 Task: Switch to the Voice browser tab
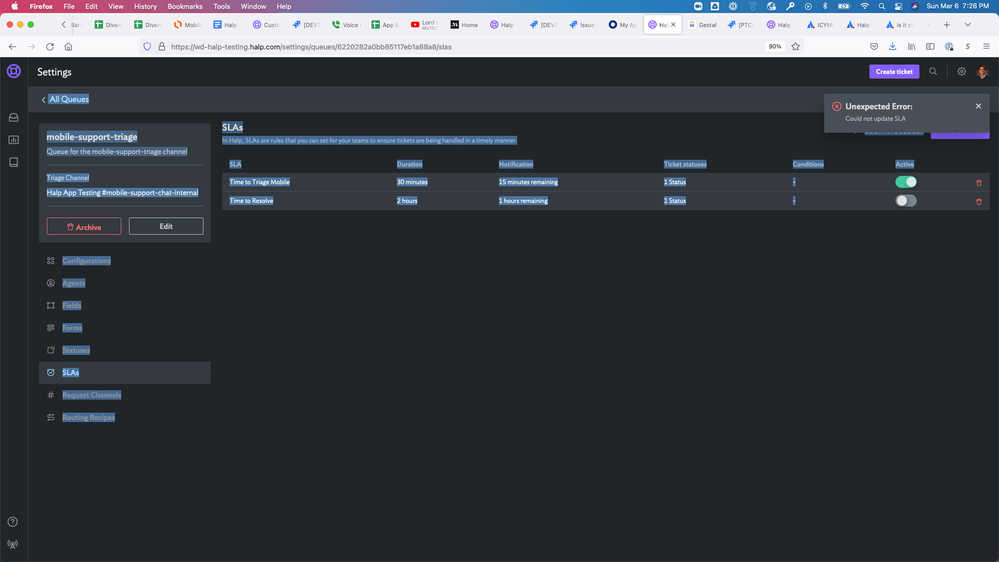[347, 25]
